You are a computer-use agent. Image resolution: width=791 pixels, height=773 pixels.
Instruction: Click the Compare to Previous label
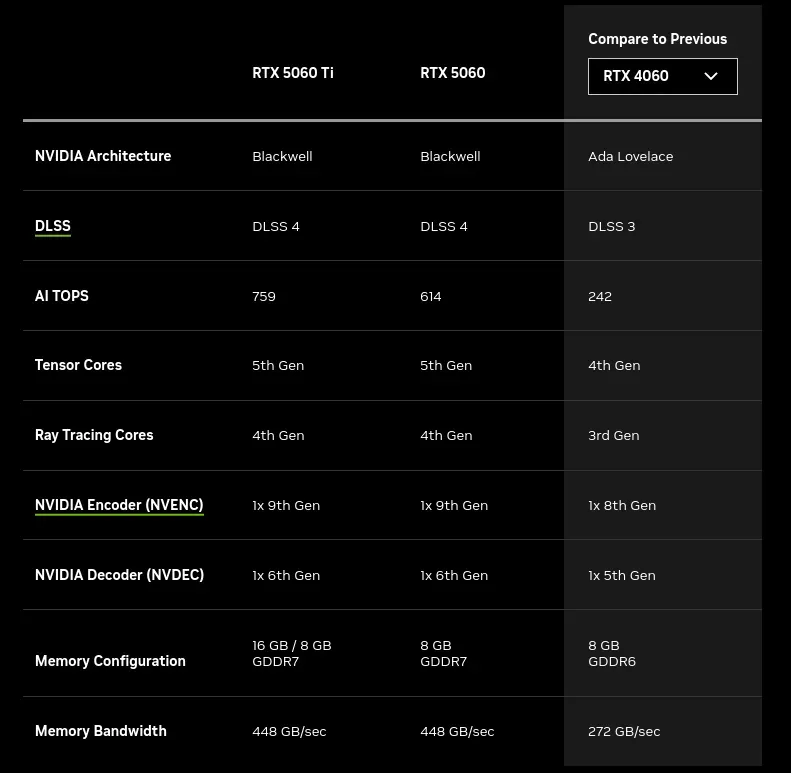coord(657,39)
